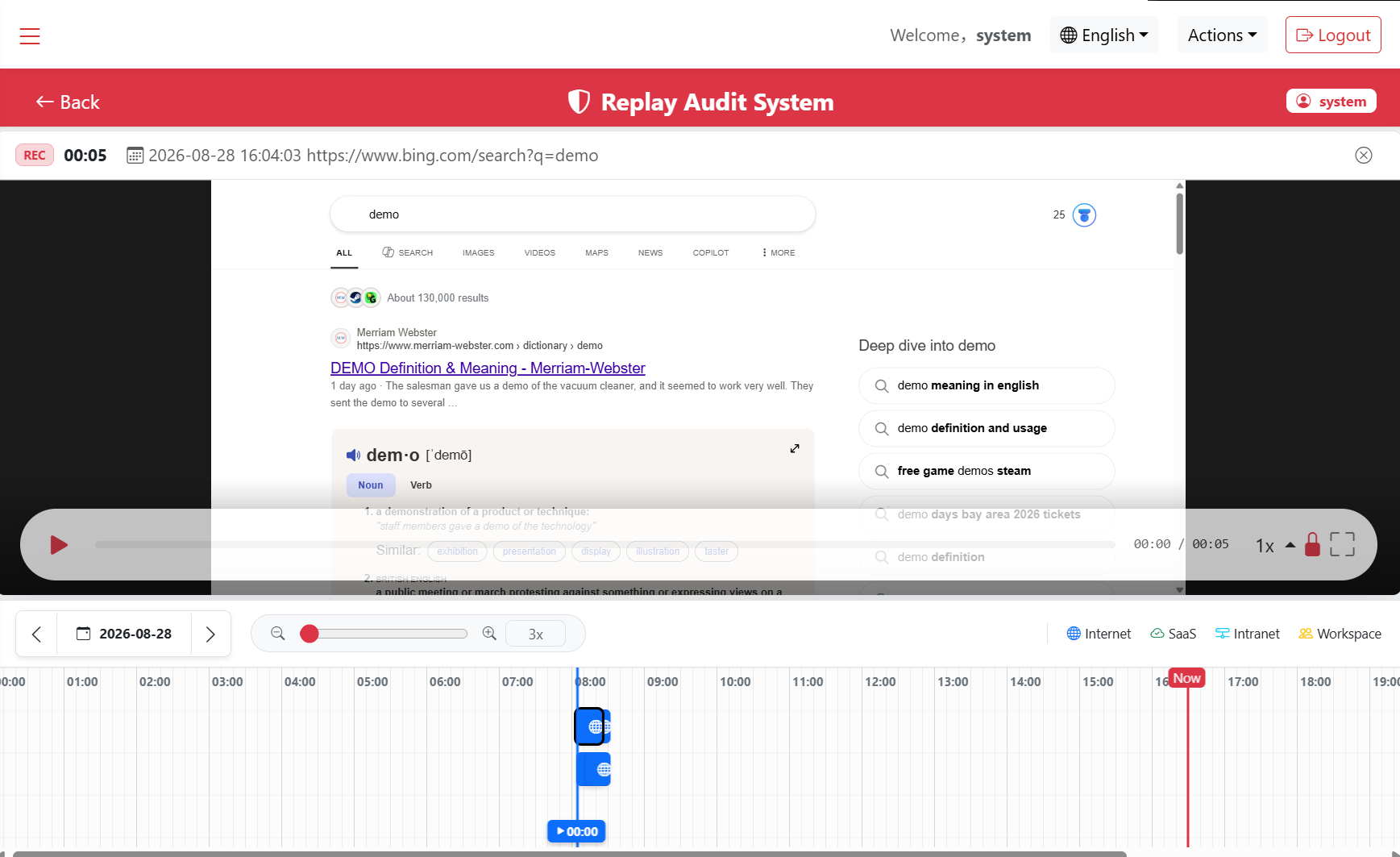Viewport: 1400px width, 857px height.
Task: Click the 'About 130,000 results' text
Action: point(438,298)
